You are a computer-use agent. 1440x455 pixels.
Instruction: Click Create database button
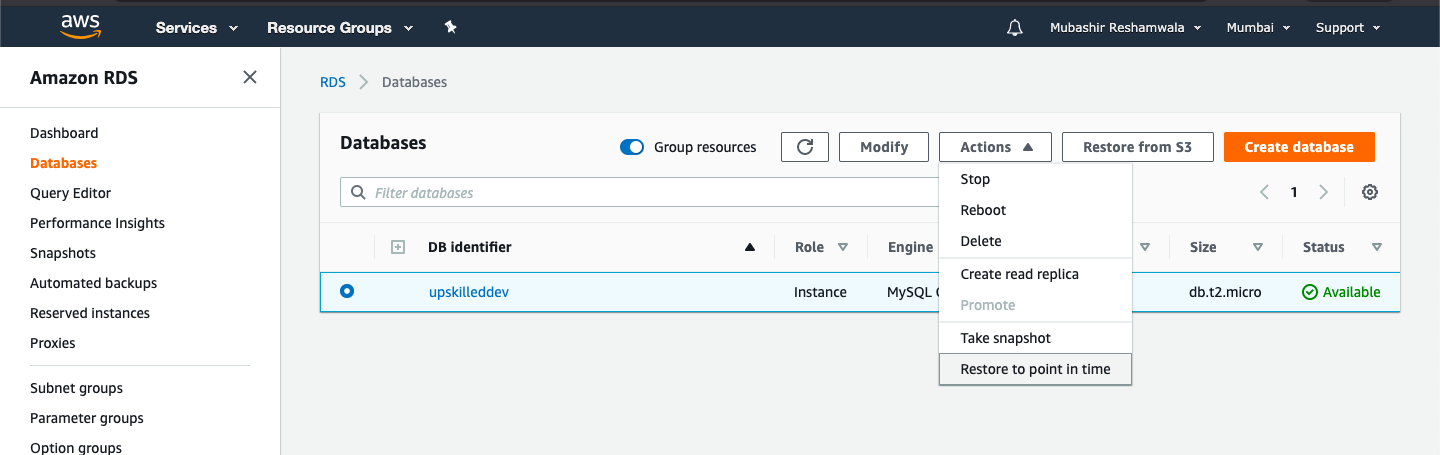[1299, 147]
